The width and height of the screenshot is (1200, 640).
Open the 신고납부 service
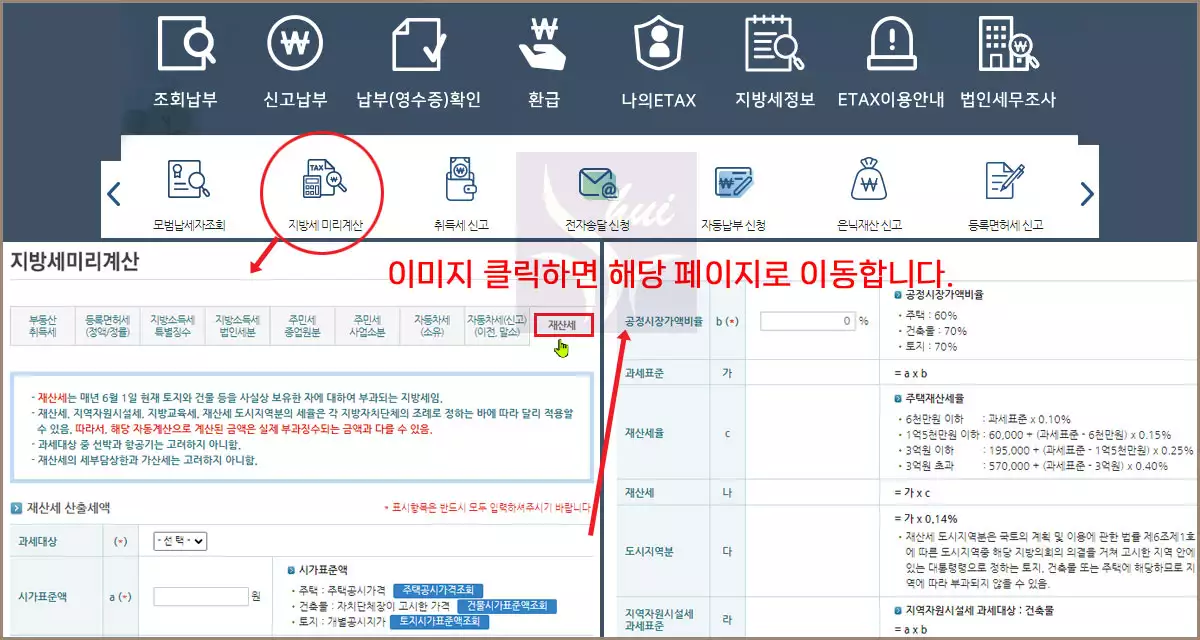coord(293,55)
